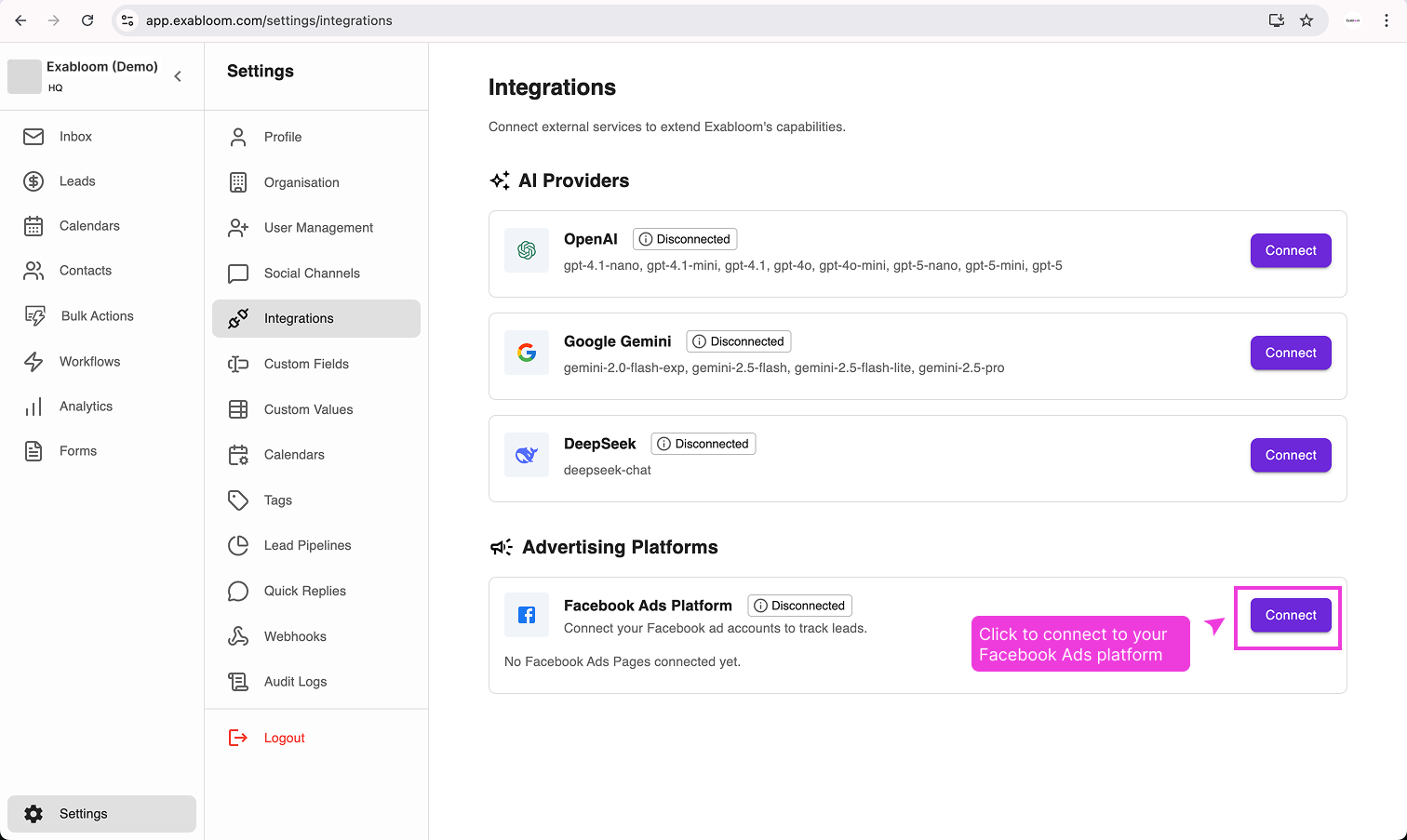Click the OpenAI provider logo
1407x840 pixels.
pyautogui.click(x=527, y=249)
